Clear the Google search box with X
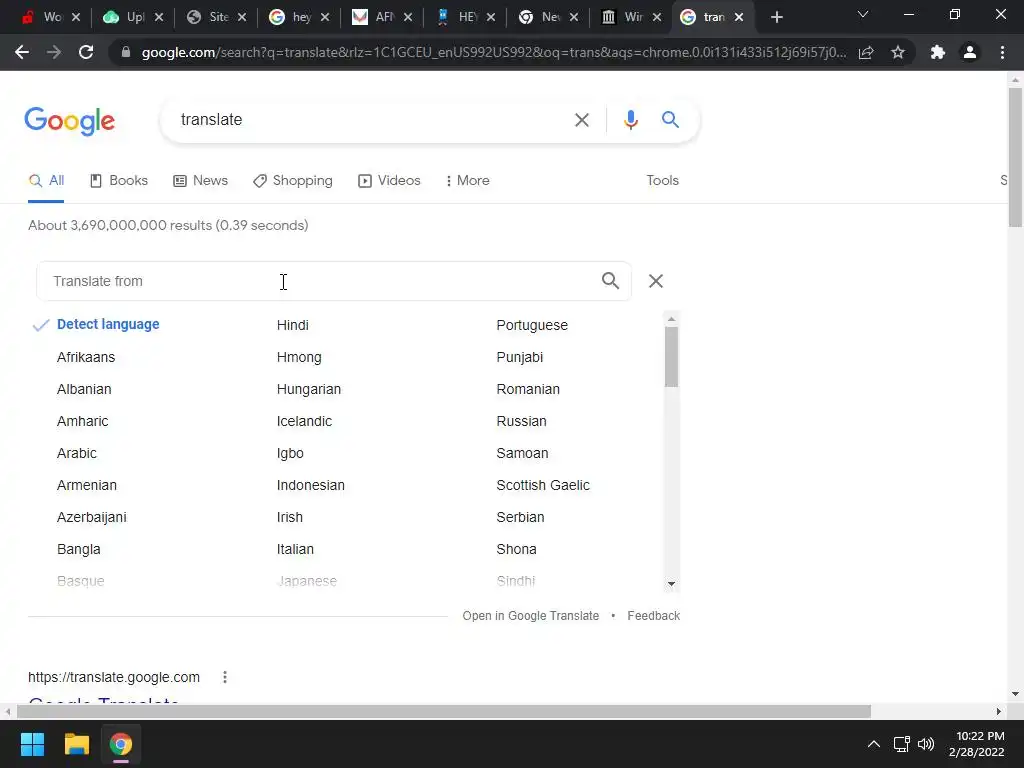The height and width of the screenshot is (768, 1024). pyautogui.click(x=581, y=120)
